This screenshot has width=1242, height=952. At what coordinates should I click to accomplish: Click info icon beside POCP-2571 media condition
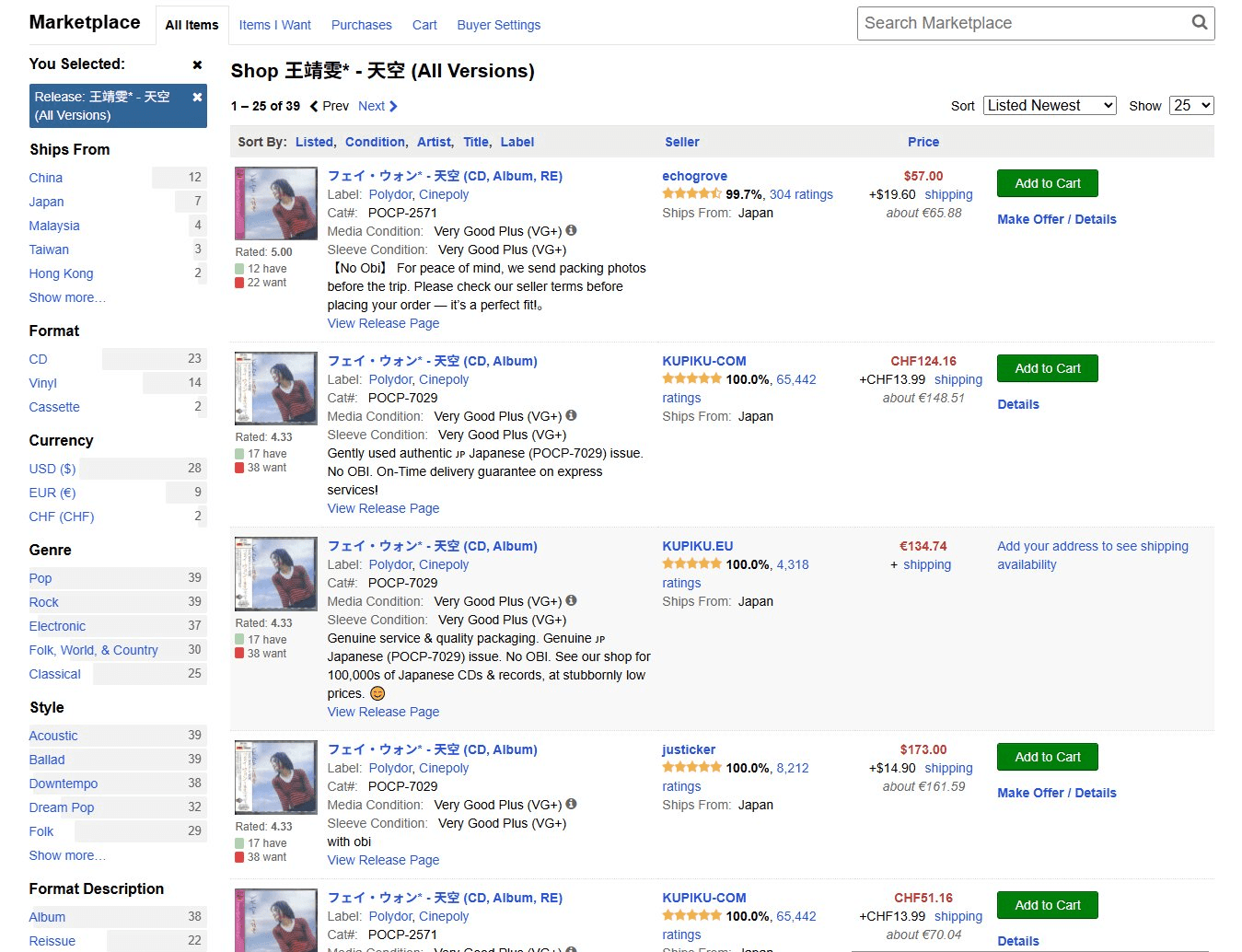[x=571, y=230]
